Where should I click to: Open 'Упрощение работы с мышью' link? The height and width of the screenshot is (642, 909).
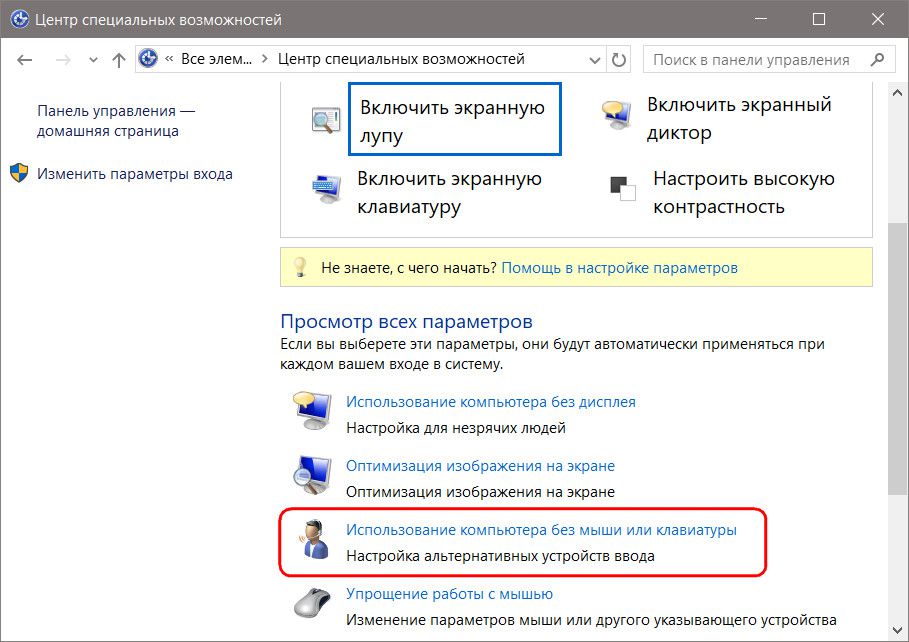[x=449, y=594]
